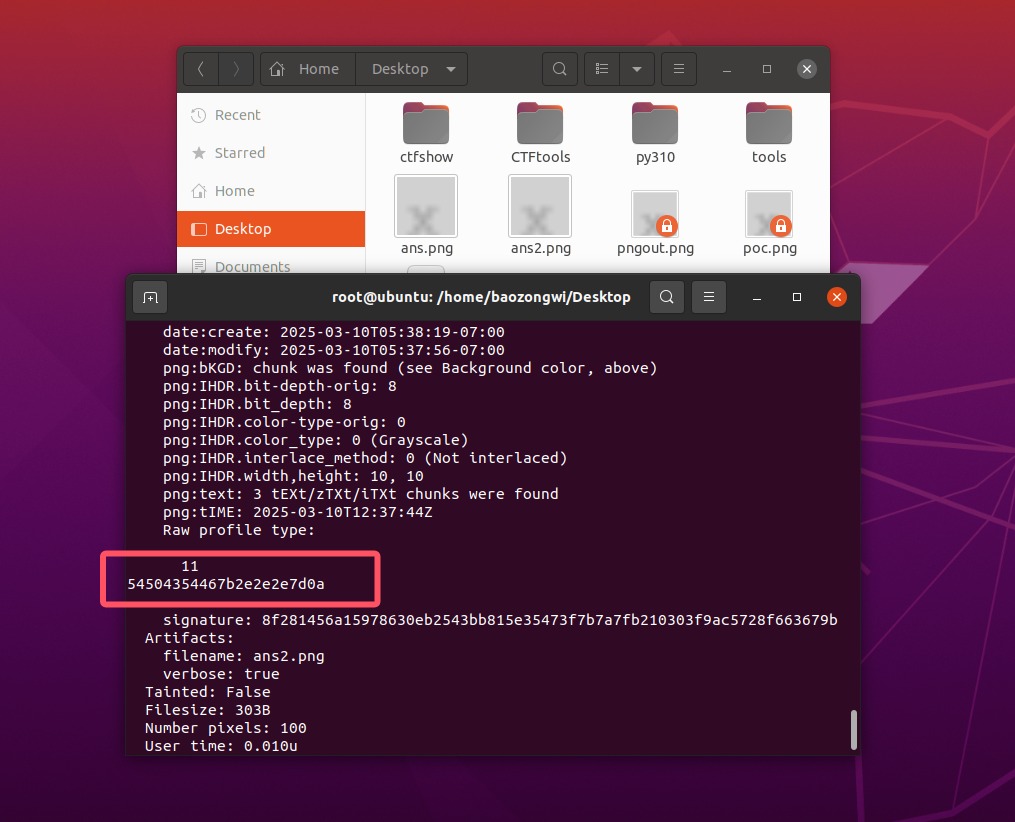Open the CTFtools folder
The width and height of the screenshot is (1015, 822).
(x=540, y=124)
